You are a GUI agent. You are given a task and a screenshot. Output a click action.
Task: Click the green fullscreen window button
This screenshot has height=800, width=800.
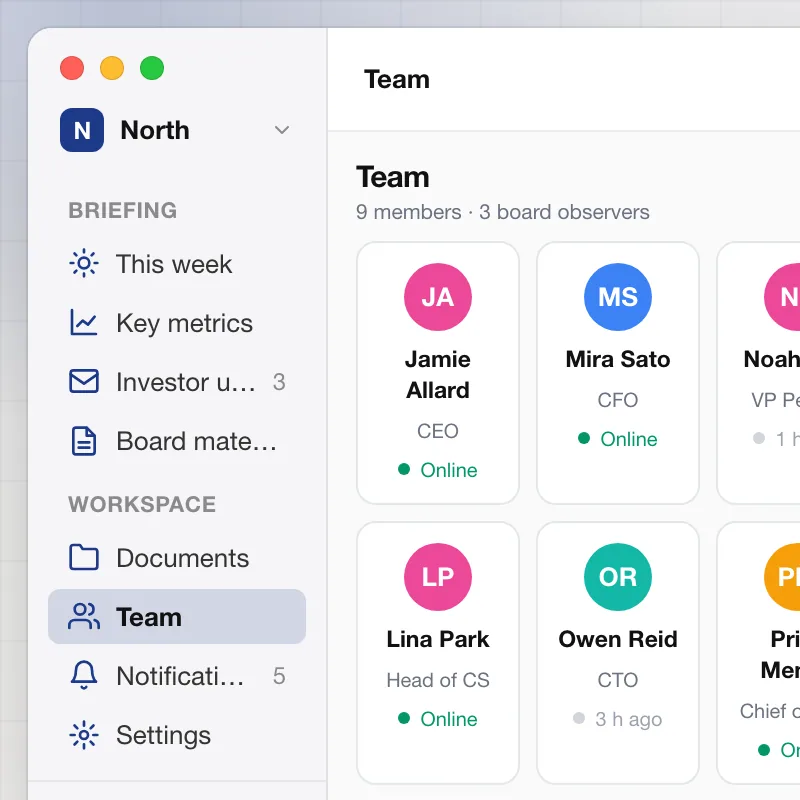pos(152,68)
